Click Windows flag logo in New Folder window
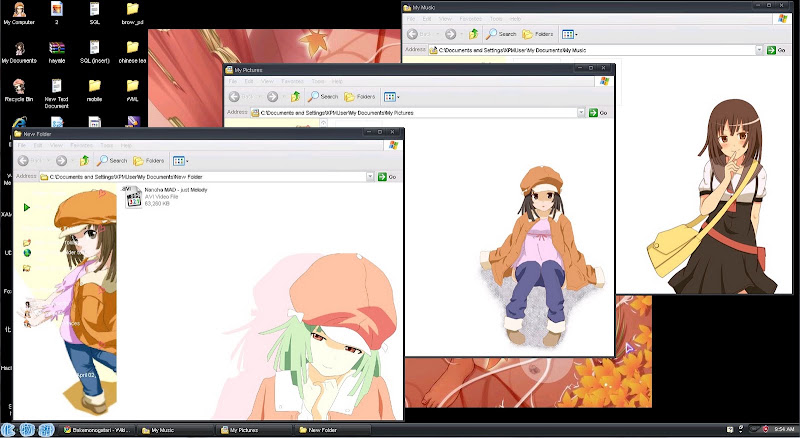The image size is (800, 438). [x=393, y=145]
